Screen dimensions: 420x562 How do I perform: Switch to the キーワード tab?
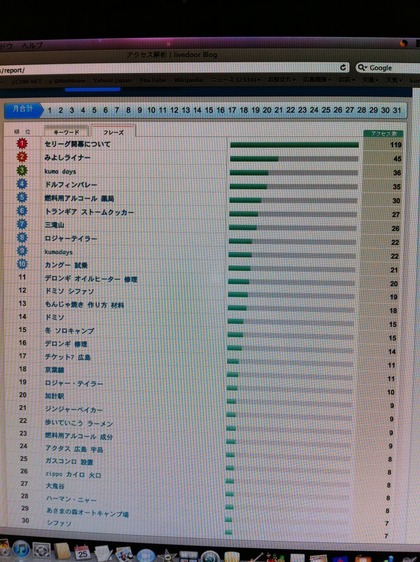[66, 132]
